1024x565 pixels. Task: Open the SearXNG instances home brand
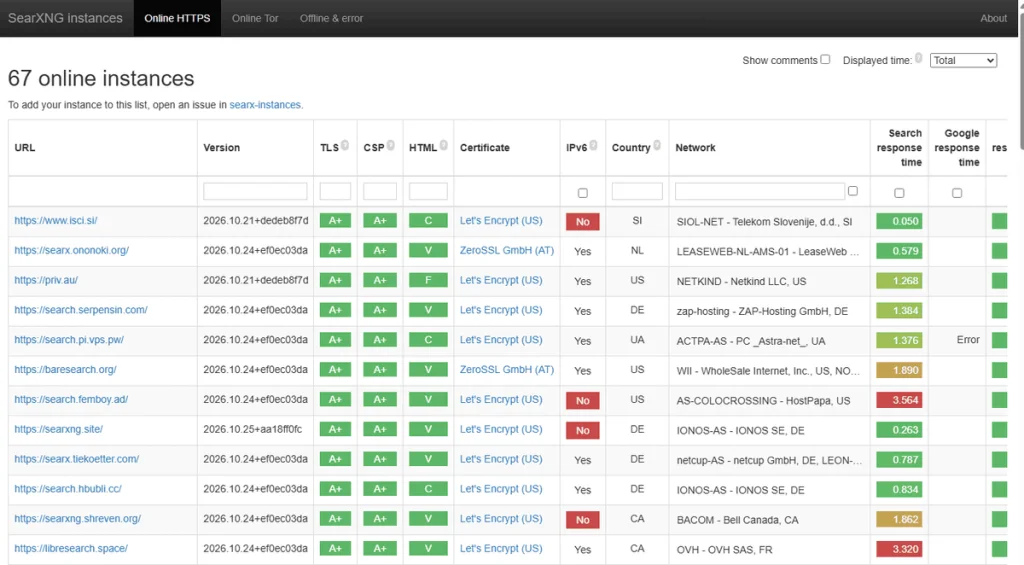click(x=65, y=18)
